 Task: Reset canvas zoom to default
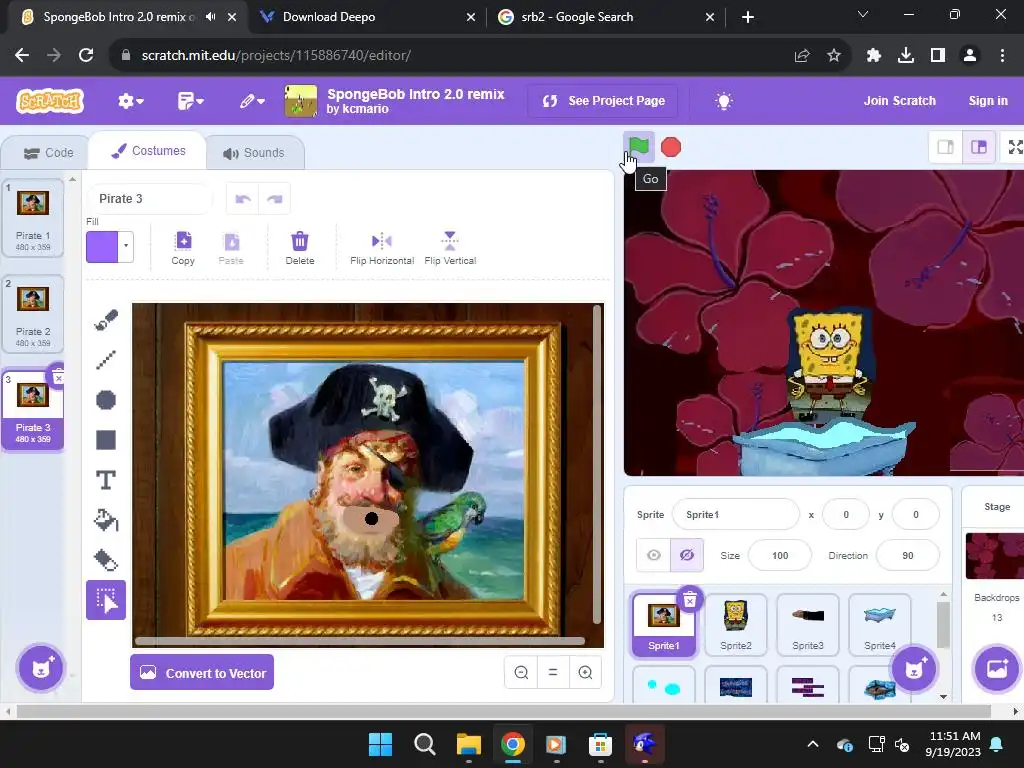[x=553, y=673]
